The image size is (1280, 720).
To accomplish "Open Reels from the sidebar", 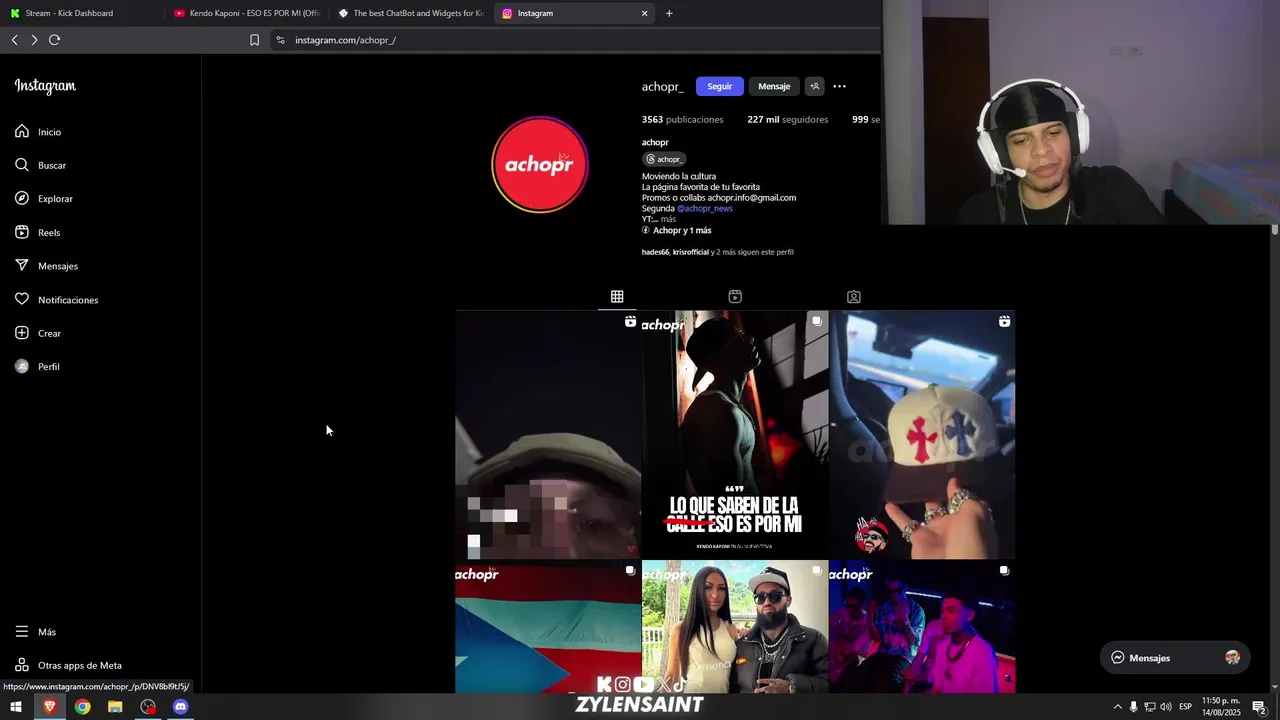I will (38, 232).
